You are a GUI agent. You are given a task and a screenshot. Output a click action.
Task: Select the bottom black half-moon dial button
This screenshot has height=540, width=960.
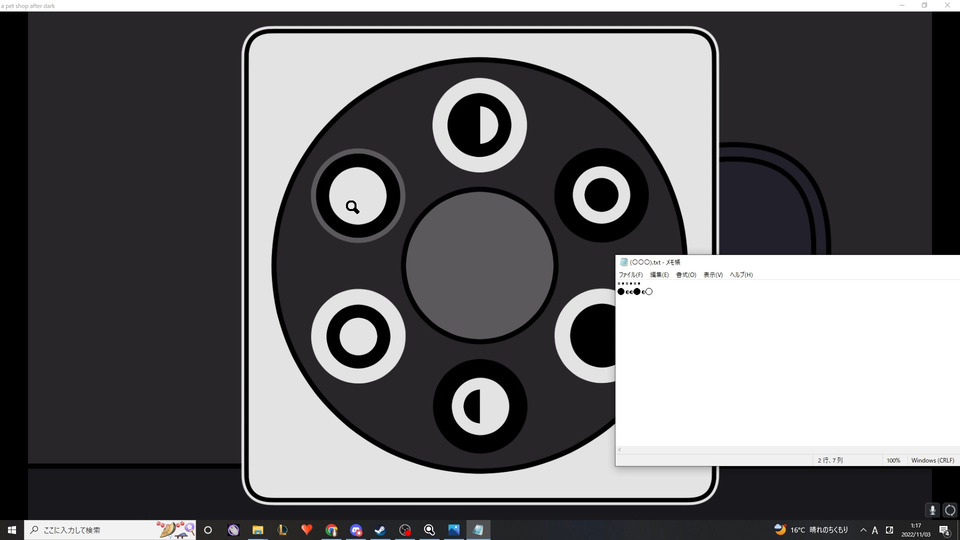(x=479, y=407)
